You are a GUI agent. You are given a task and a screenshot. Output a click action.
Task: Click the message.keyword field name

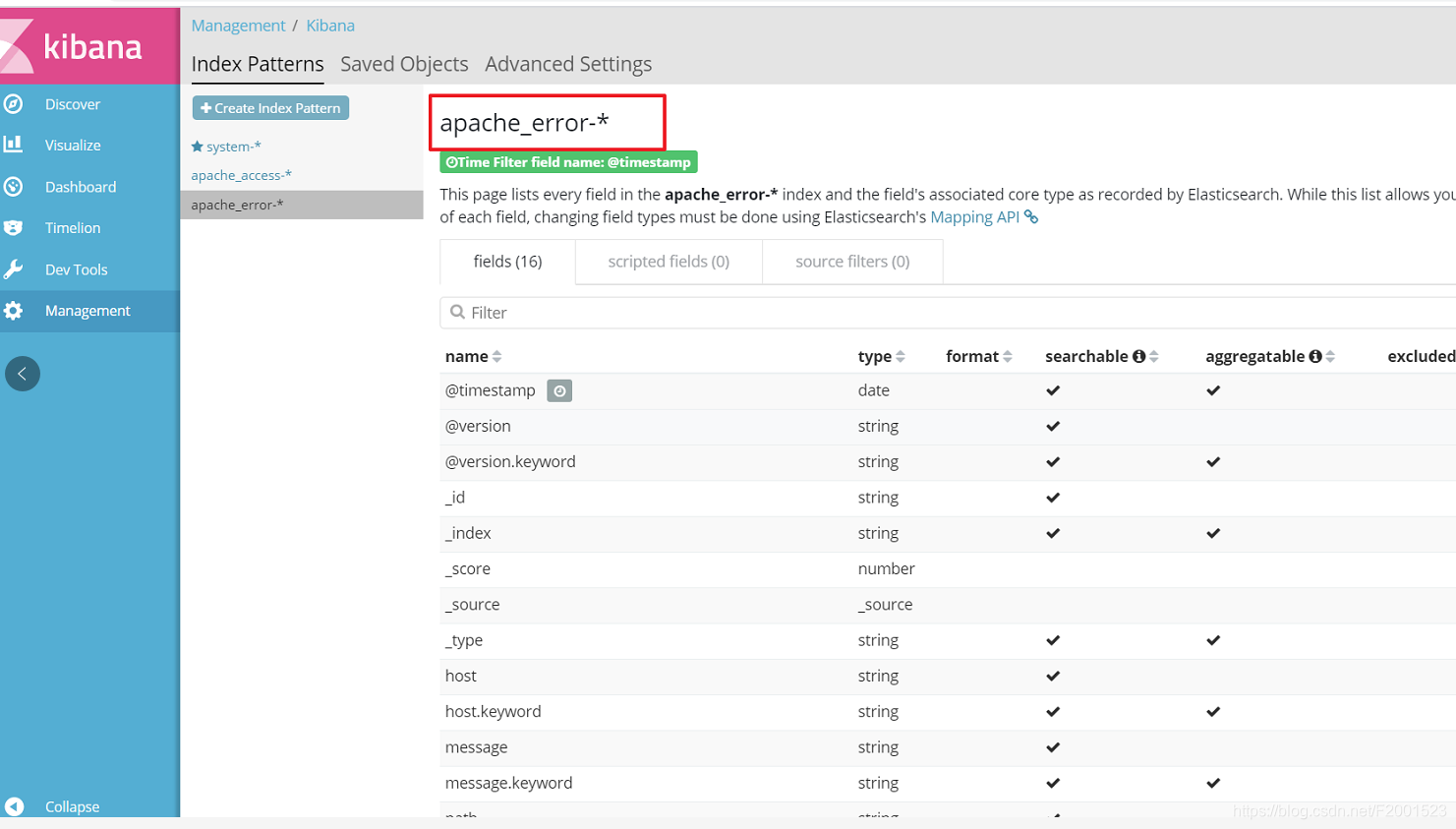[x=509, y=783]
